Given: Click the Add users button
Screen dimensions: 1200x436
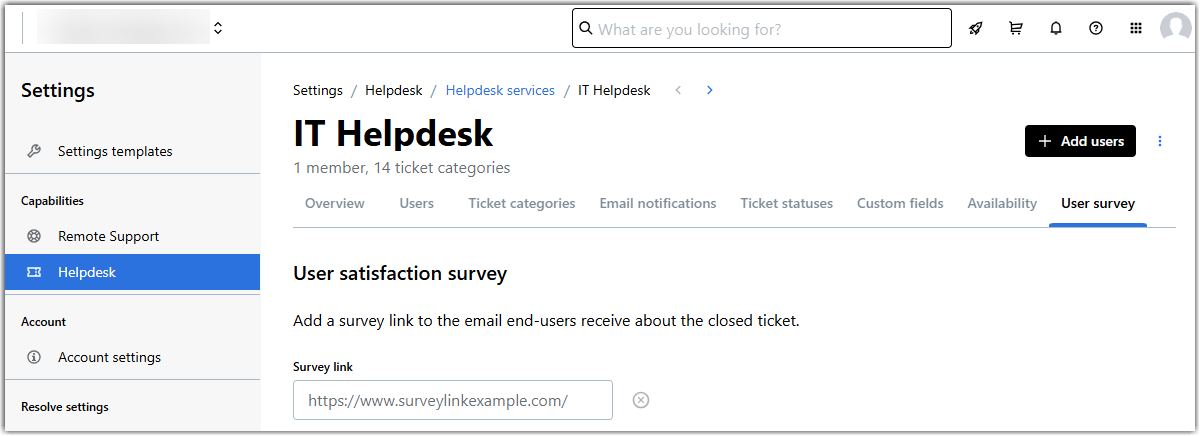Looking at the screenshot, I should pyautogui.click(x=1081, y=141).
